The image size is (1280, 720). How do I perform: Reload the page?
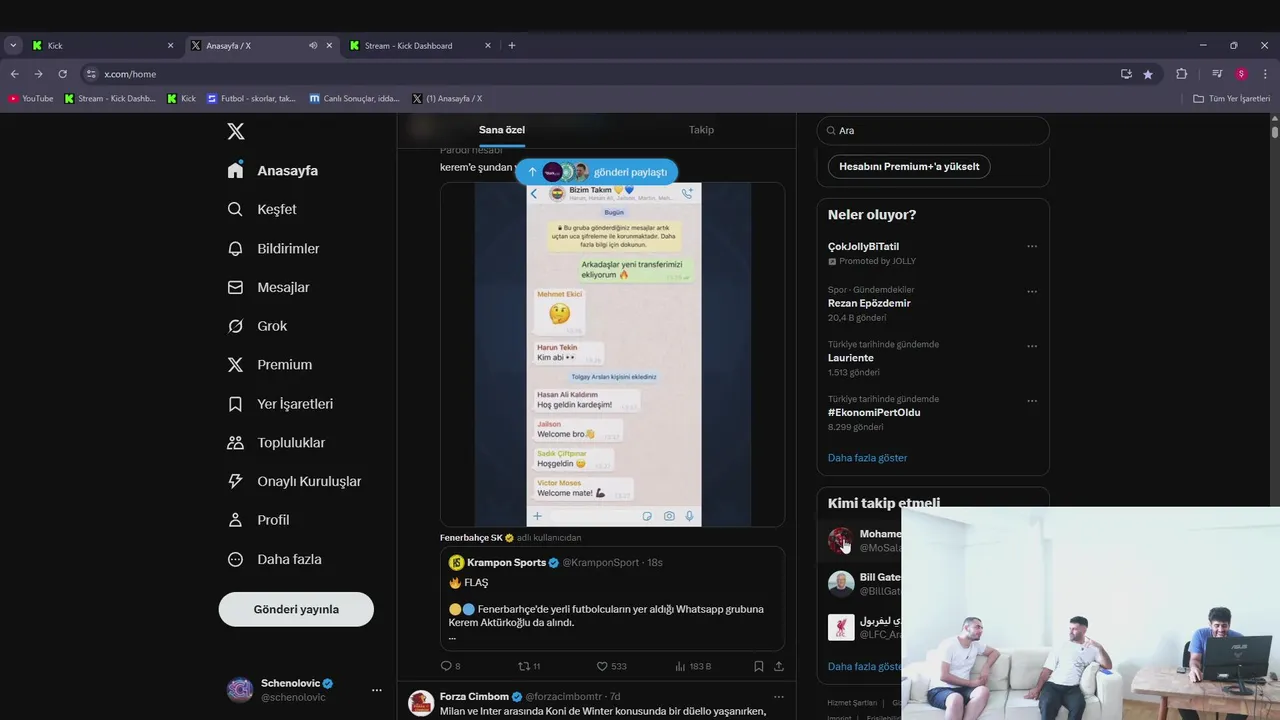click(62, 74)
